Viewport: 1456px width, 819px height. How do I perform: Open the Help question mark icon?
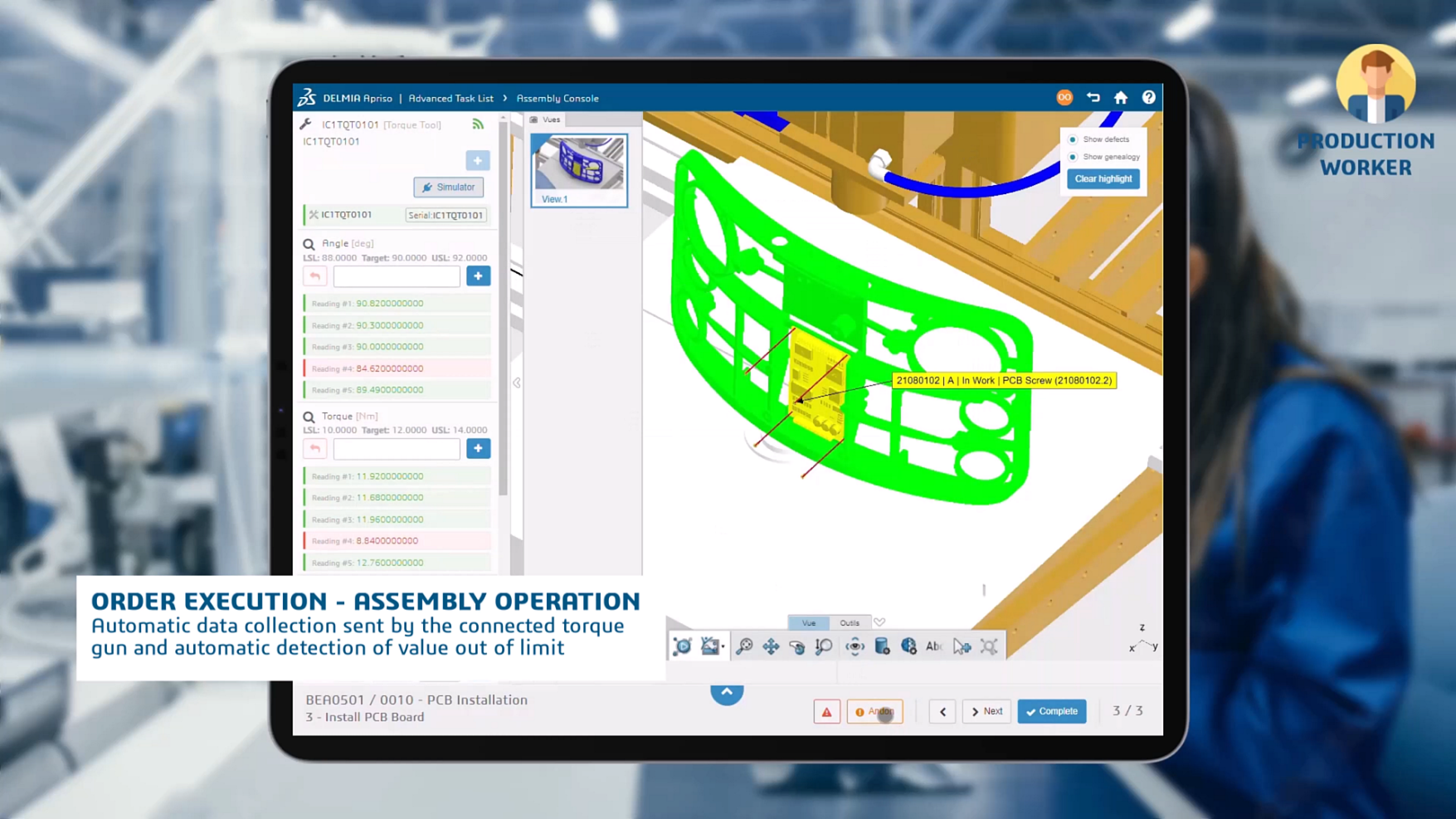click(1148, 98)
